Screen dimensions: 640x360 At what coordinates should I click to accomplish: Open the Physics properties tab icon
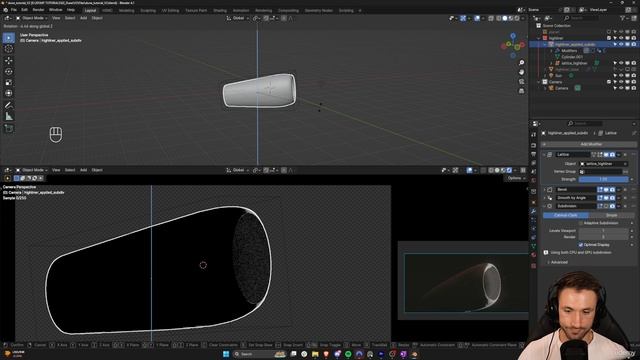pyautogui.click(x=533, y=229)
